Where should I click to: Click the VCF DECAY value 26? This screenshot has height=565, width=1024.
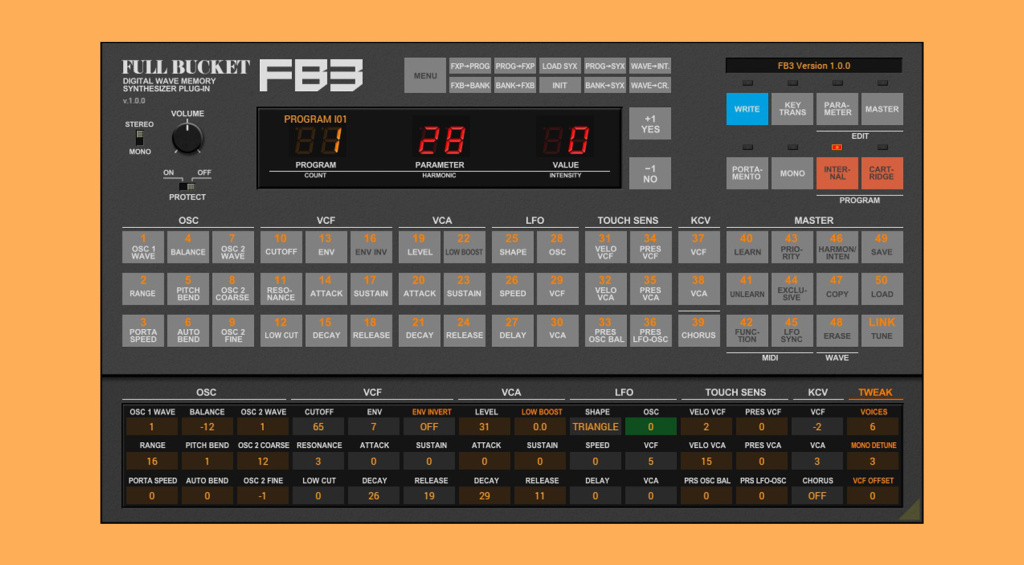click(x=374, y=496)
